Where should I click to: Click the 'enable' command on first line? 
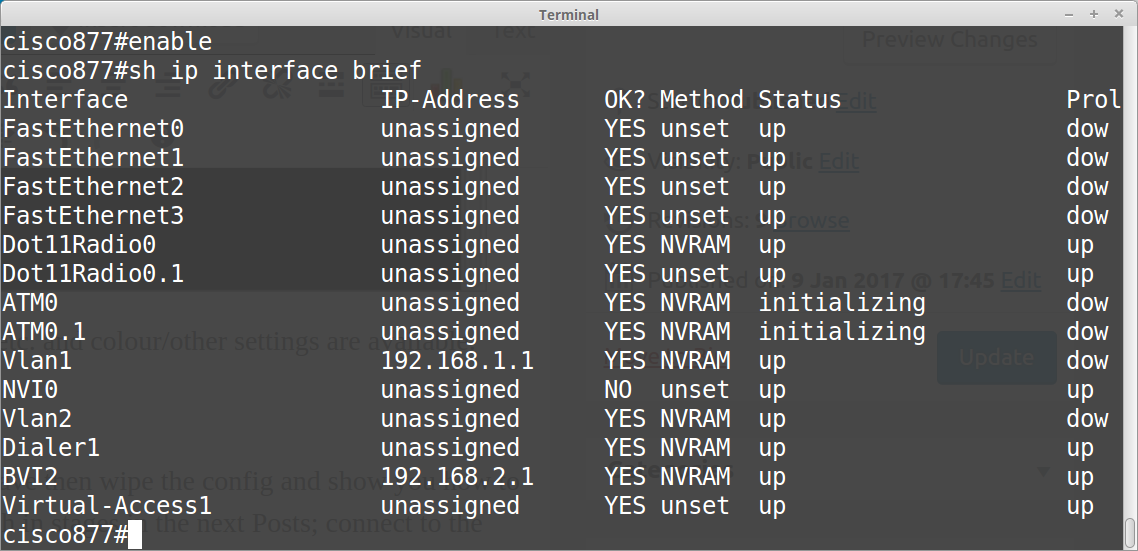[x=170, y=42]
